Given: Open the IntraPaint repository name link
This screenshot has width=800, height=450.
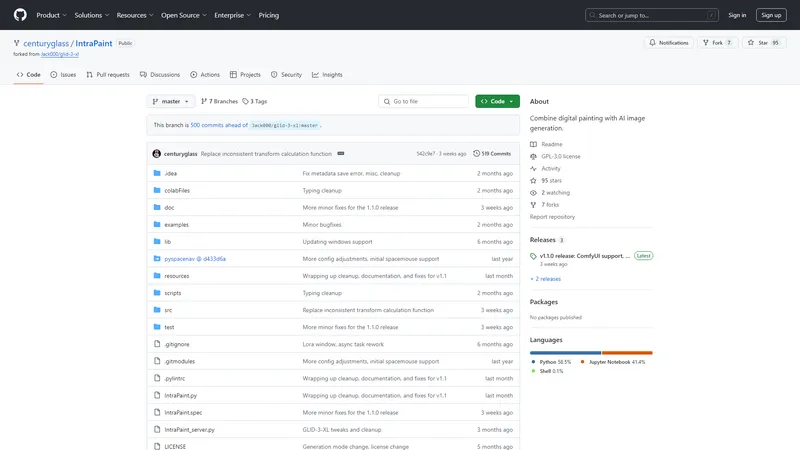Looking at the screenshot, I should [x=94, y=43].
